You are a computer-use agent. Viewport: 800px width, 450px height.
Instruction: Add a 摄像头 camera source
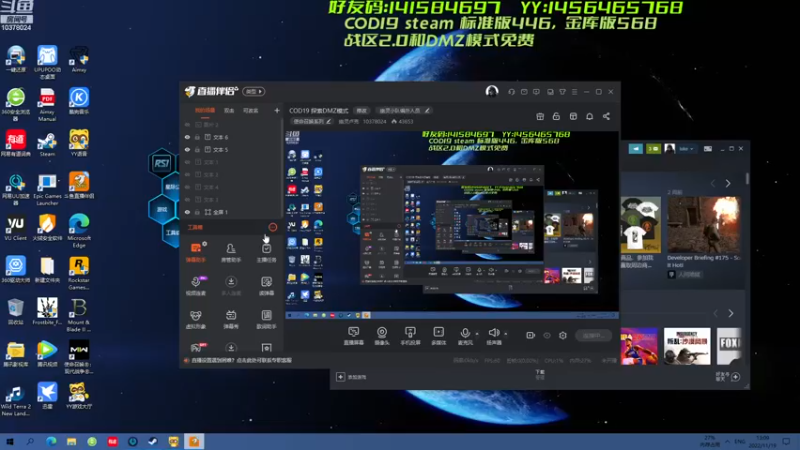tap(382, 336)
